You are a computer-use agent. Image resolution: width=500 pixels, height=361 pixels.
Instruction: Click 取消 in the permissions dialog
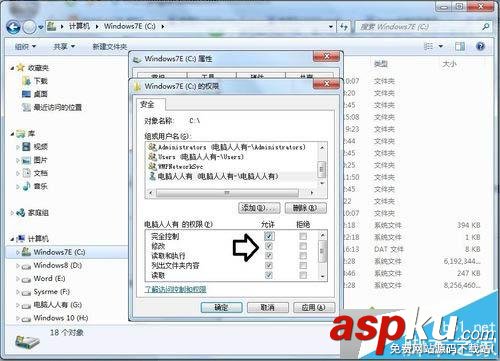click(x=268, y=307)
